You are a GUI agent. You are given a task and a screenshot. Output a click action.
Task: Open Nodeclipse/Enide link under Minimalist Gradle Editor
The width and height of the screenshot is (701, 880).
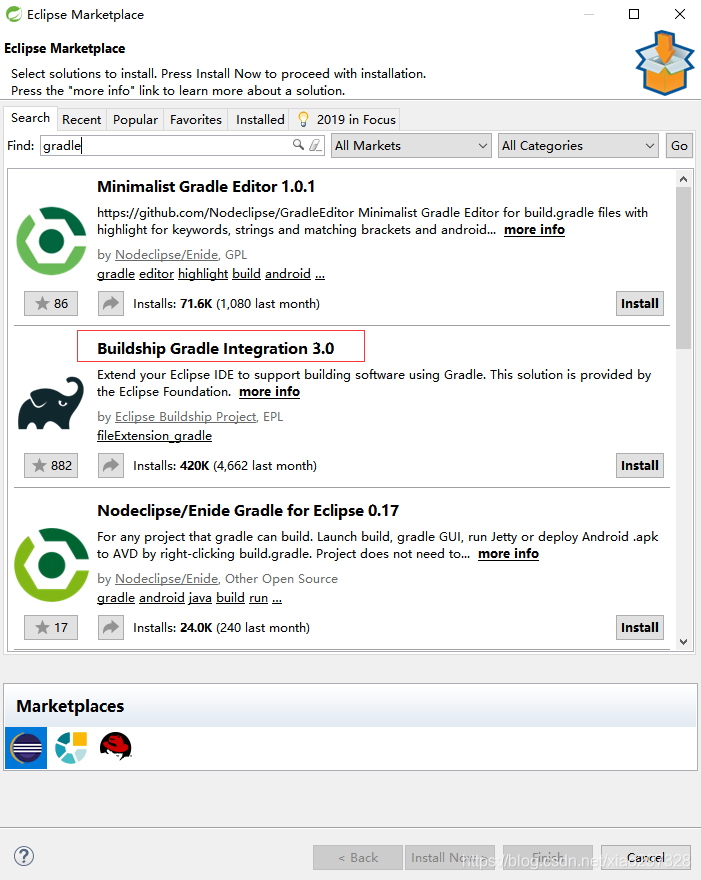click(167, 255)
